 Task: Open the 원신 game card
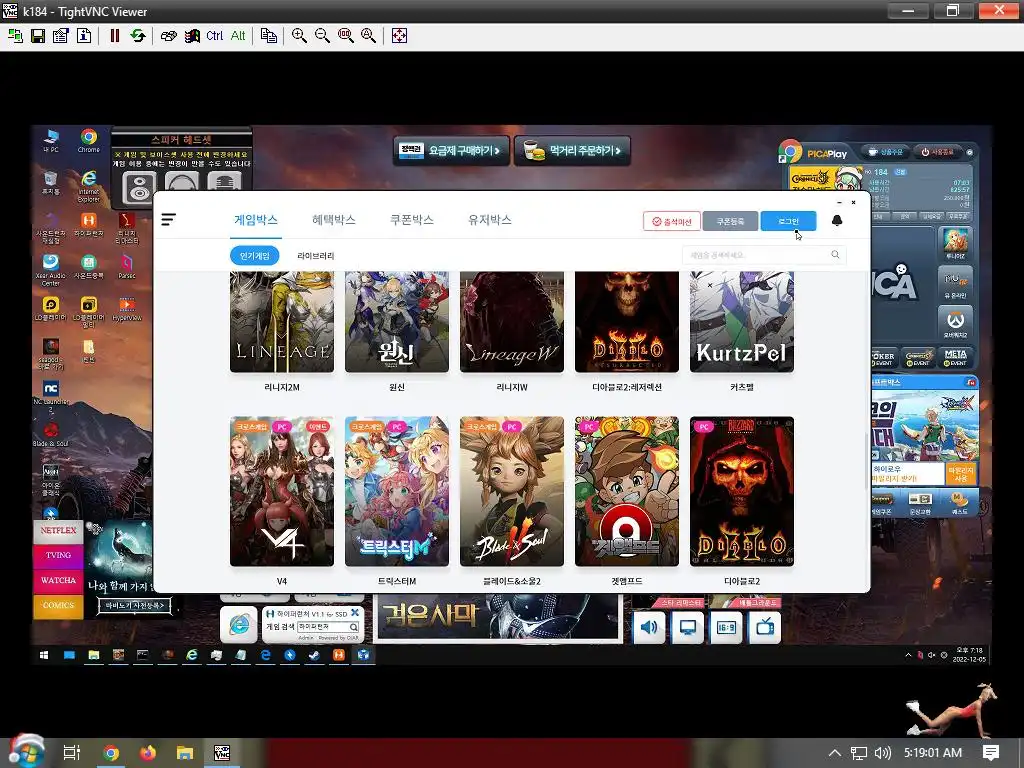pos(397,323)
